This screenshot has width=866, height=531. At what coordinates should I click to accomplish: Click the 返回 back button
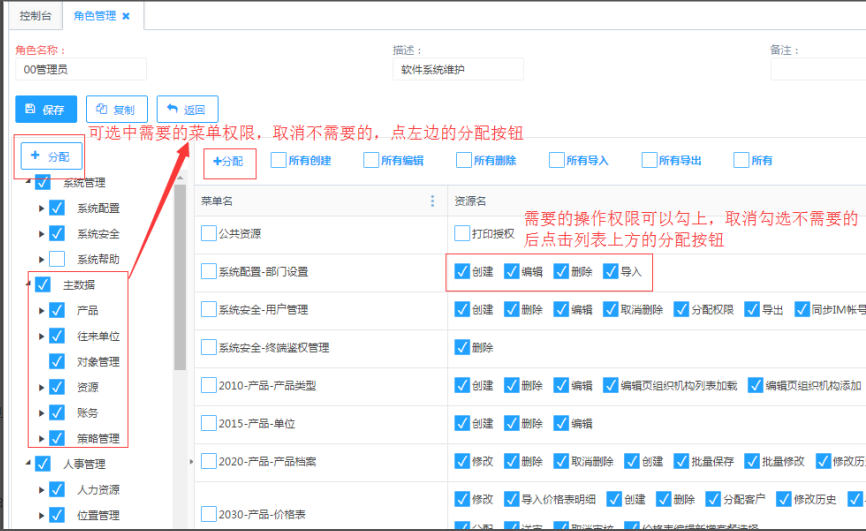(187, 110)
